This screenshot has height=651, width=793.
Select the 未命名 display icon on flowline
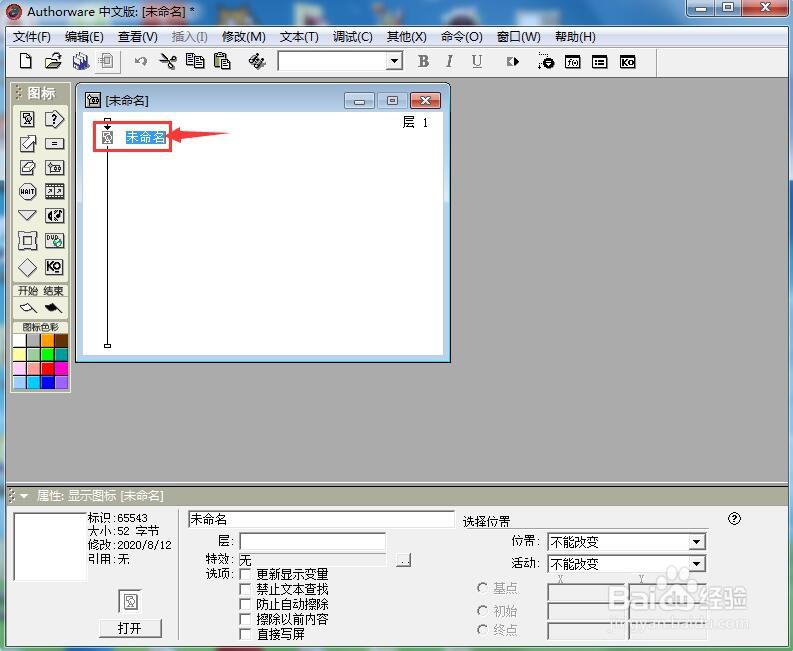(107, 137)
